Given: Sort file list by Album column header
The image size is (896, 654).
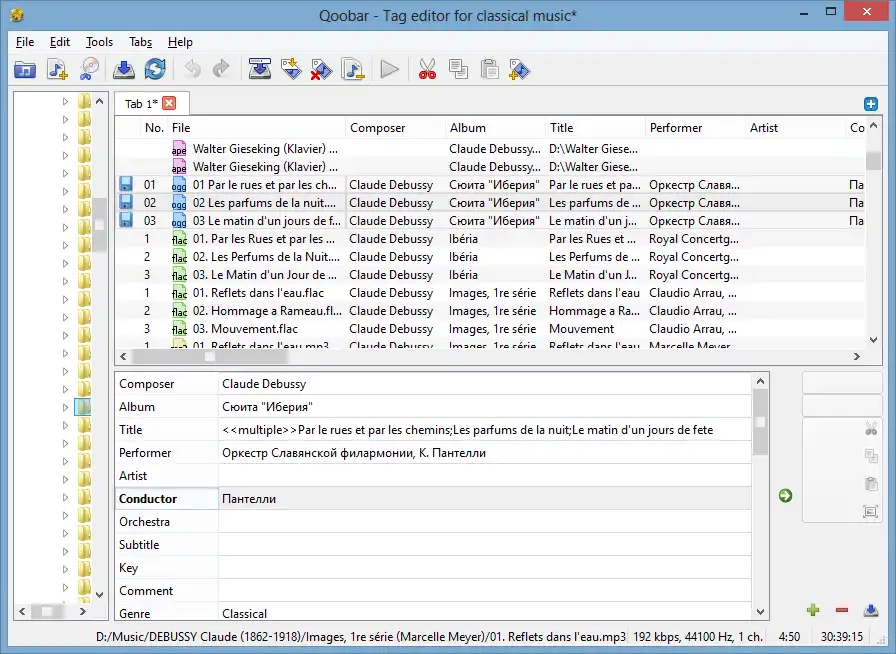Looking at the screenshot, I should pyautogui.click(x=467, y=128).
